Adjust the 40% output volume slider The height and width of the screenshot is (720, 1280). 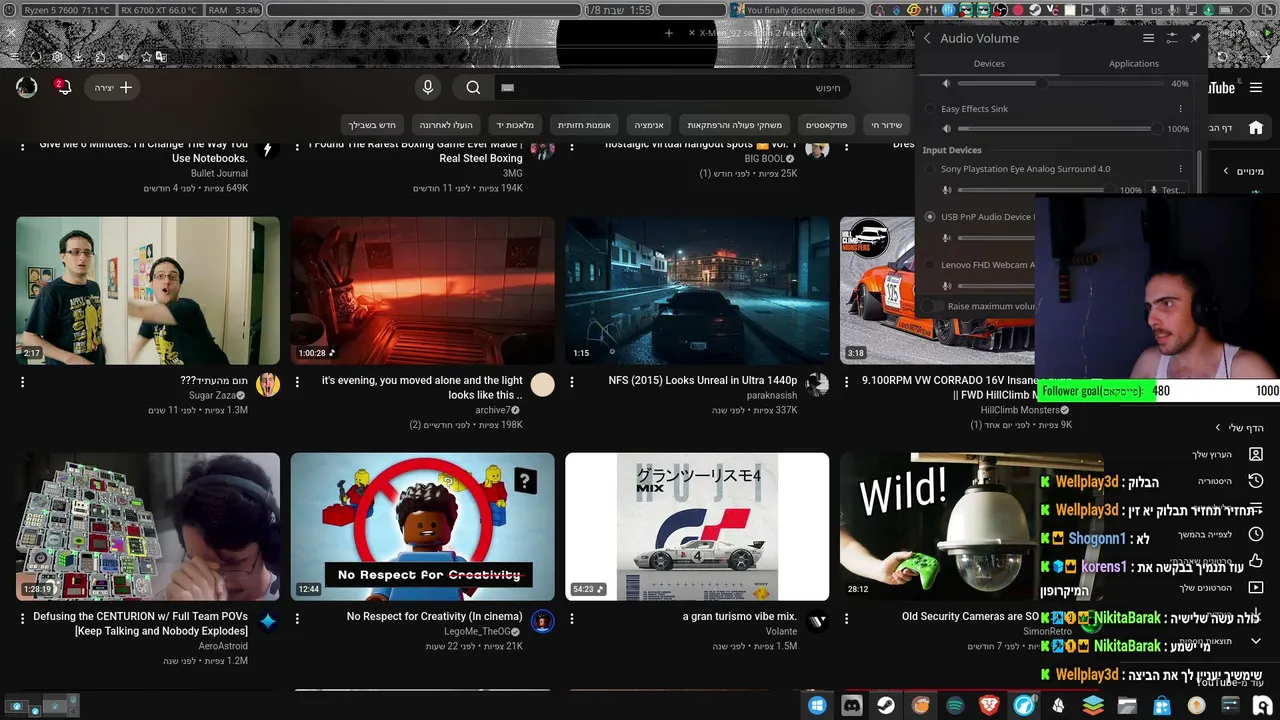[x=1061, y=84]
